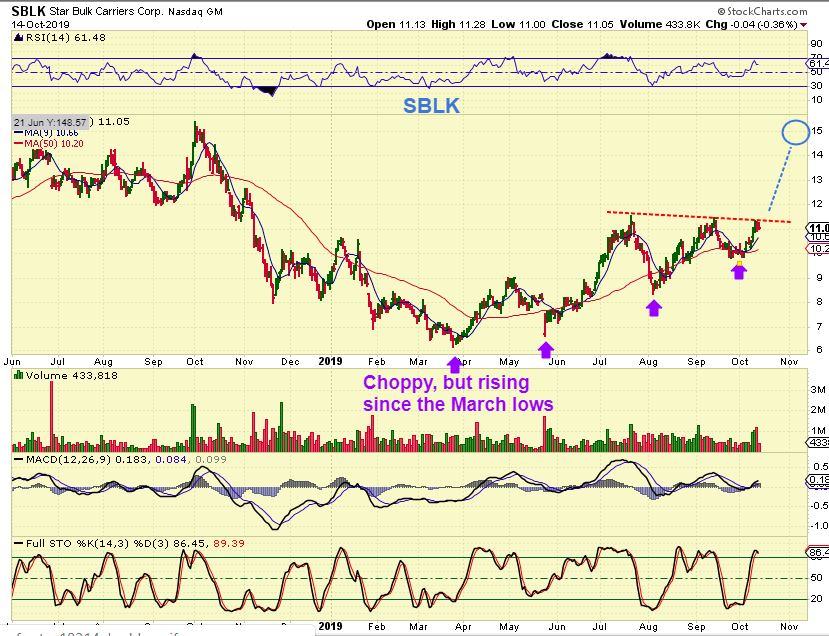This screenshot has width=829, height=636.
Task: Click the 'Star Bulk Carriers Corp.' company name
Action: [x=106, y=11]
